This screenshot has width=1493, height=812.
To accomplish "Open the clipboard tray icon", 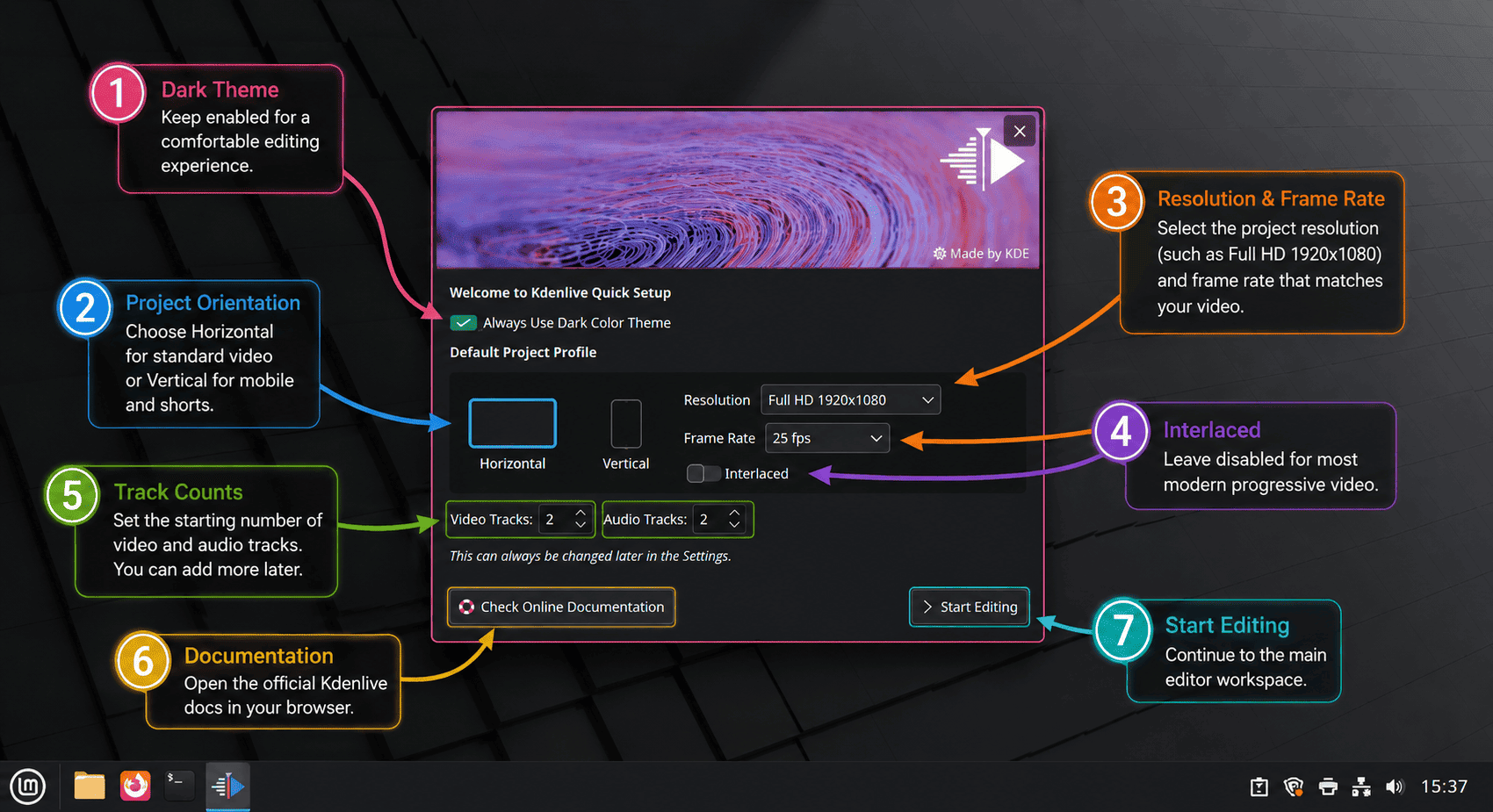I will pyautogui.click(x=1259, y=787).
